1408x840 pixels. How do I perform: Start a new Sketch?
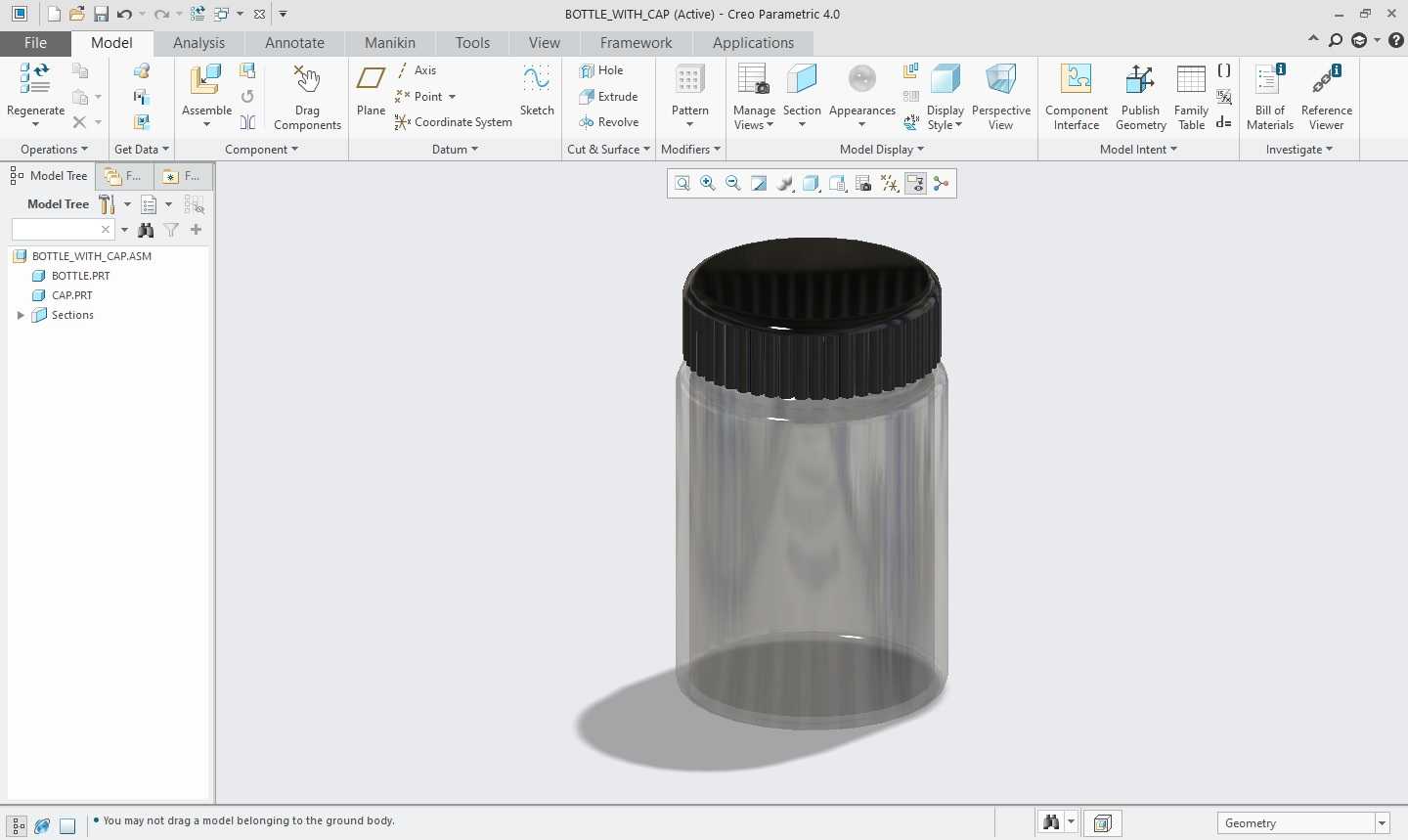click(x=537, y=90)
